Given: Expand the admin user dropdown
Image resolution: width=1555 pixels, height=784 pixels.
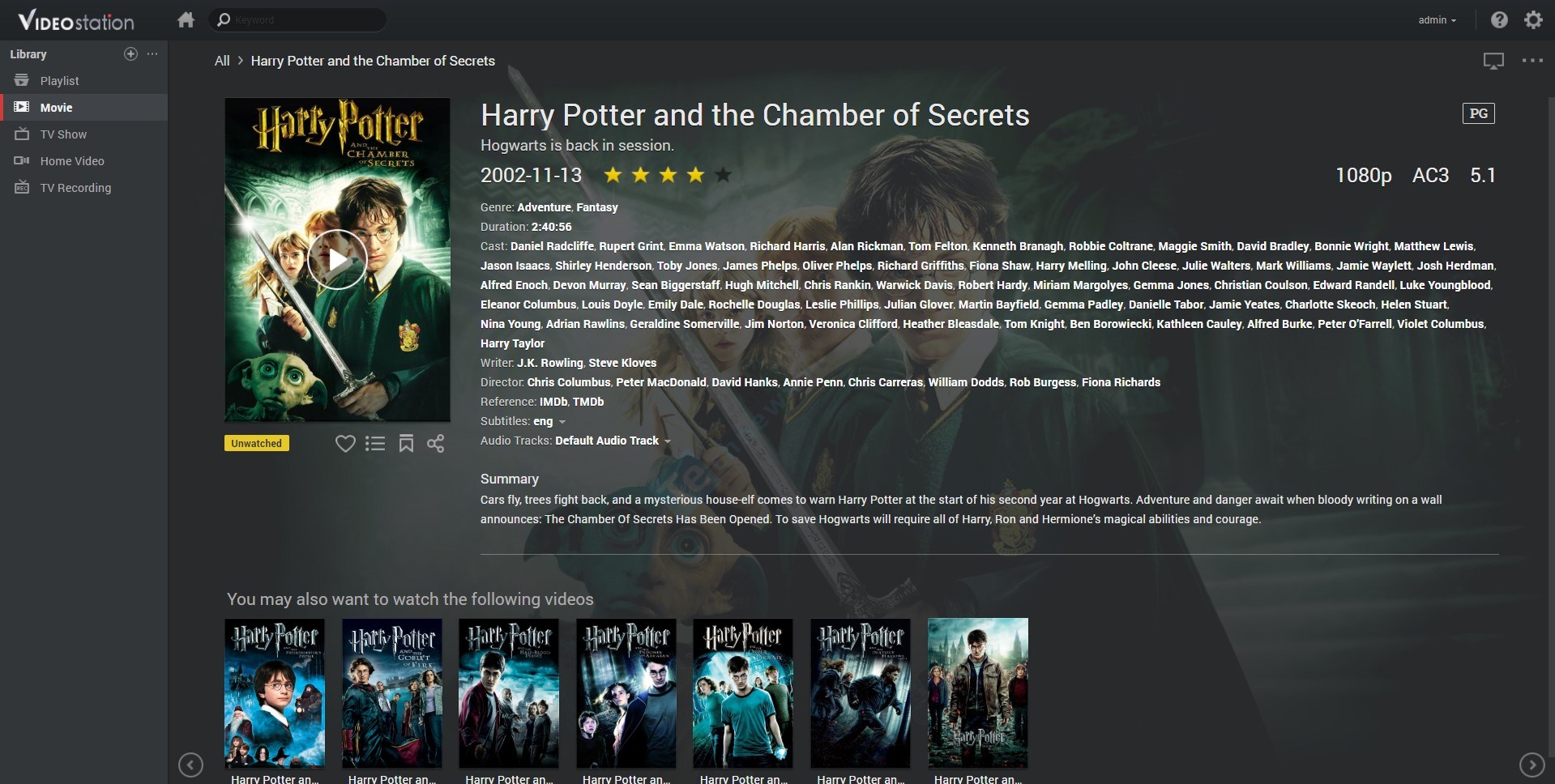Looking at the screenshot, I should click(x=1437, y=19).
